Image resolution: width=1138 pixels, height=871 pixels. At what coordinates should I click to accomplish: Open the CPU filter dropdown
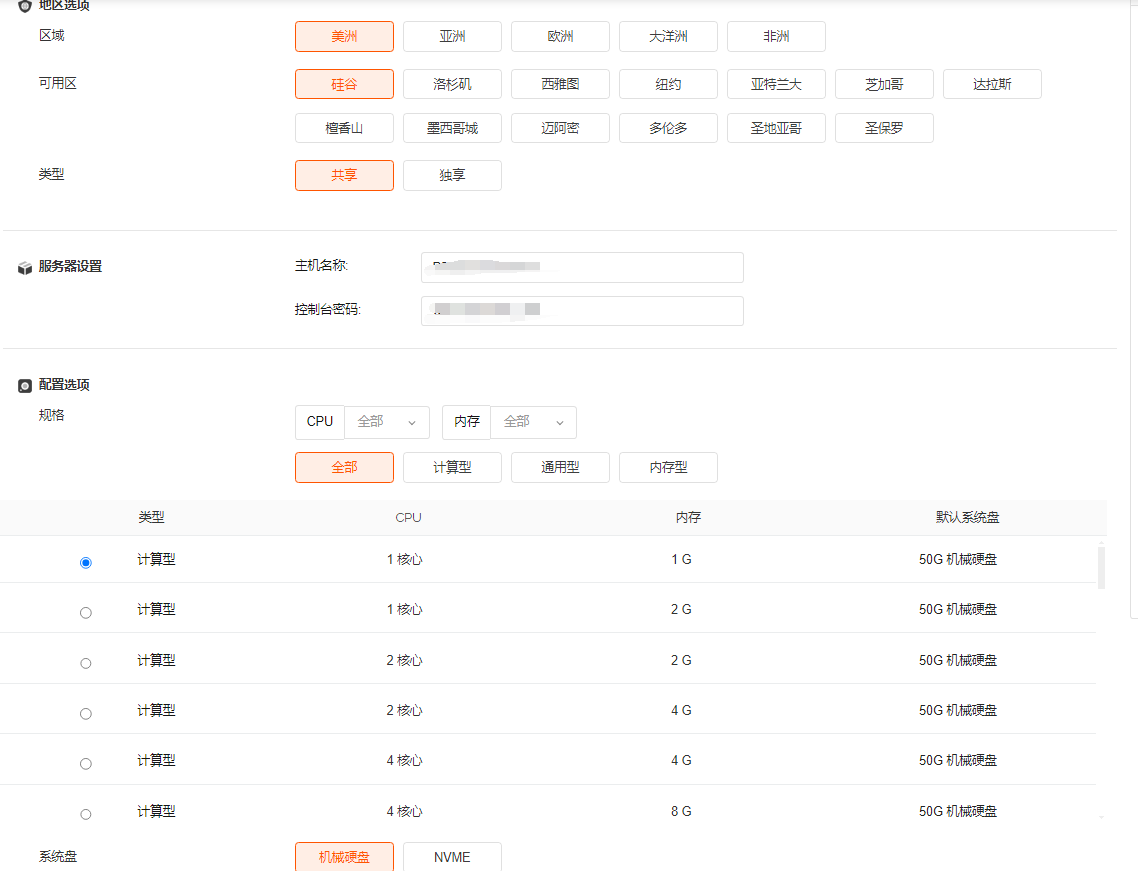387,422
